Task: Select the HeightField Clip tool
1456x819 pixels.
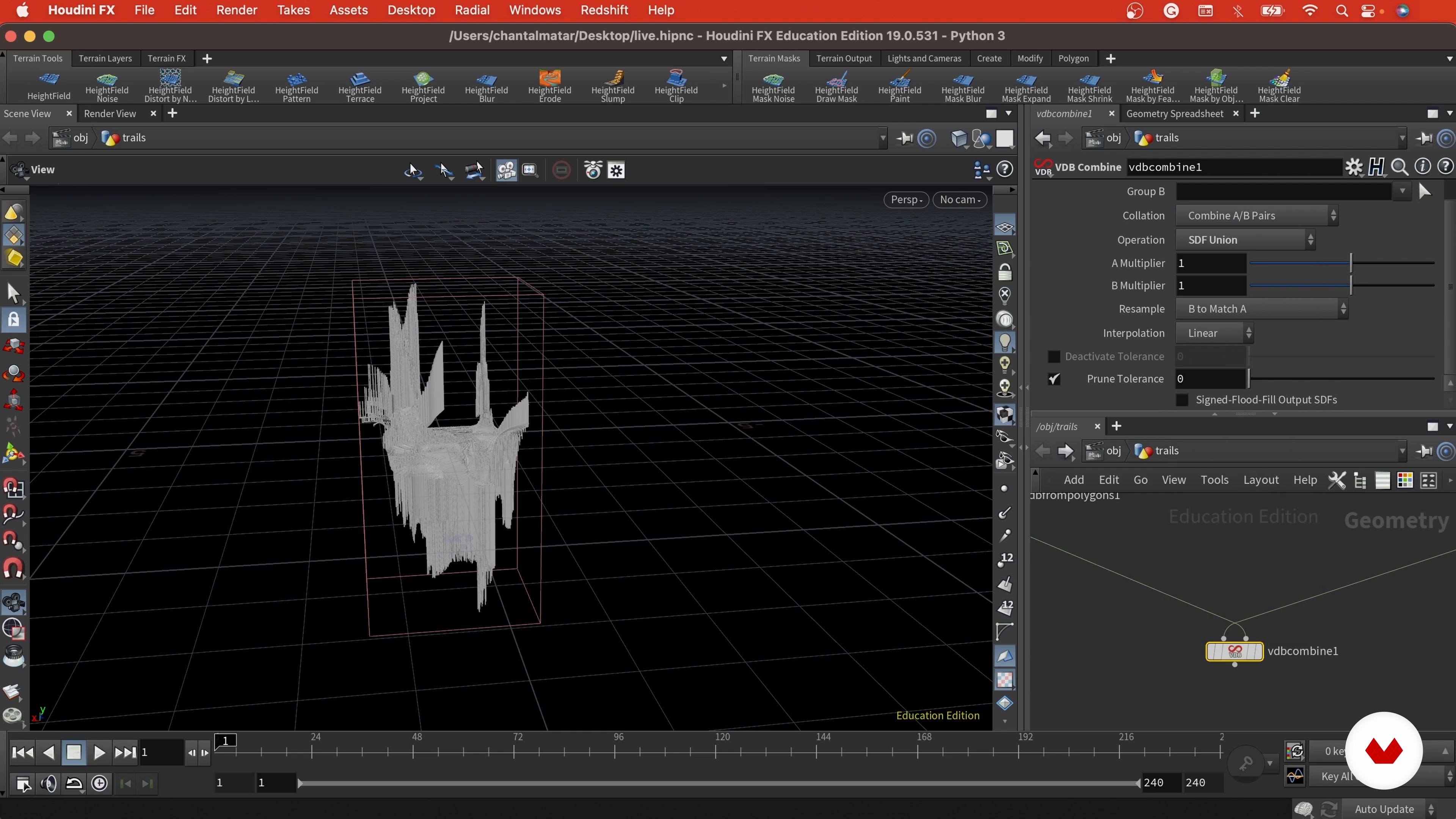Action: click(676, 86)
